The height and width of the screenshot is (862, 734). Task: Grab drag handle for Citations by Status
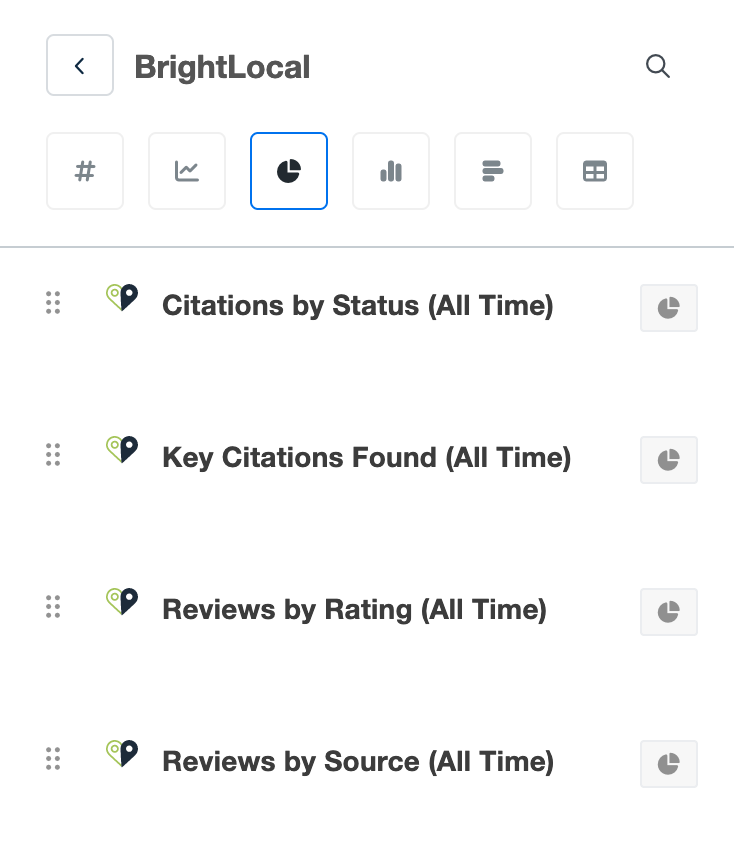pos(53,303)
